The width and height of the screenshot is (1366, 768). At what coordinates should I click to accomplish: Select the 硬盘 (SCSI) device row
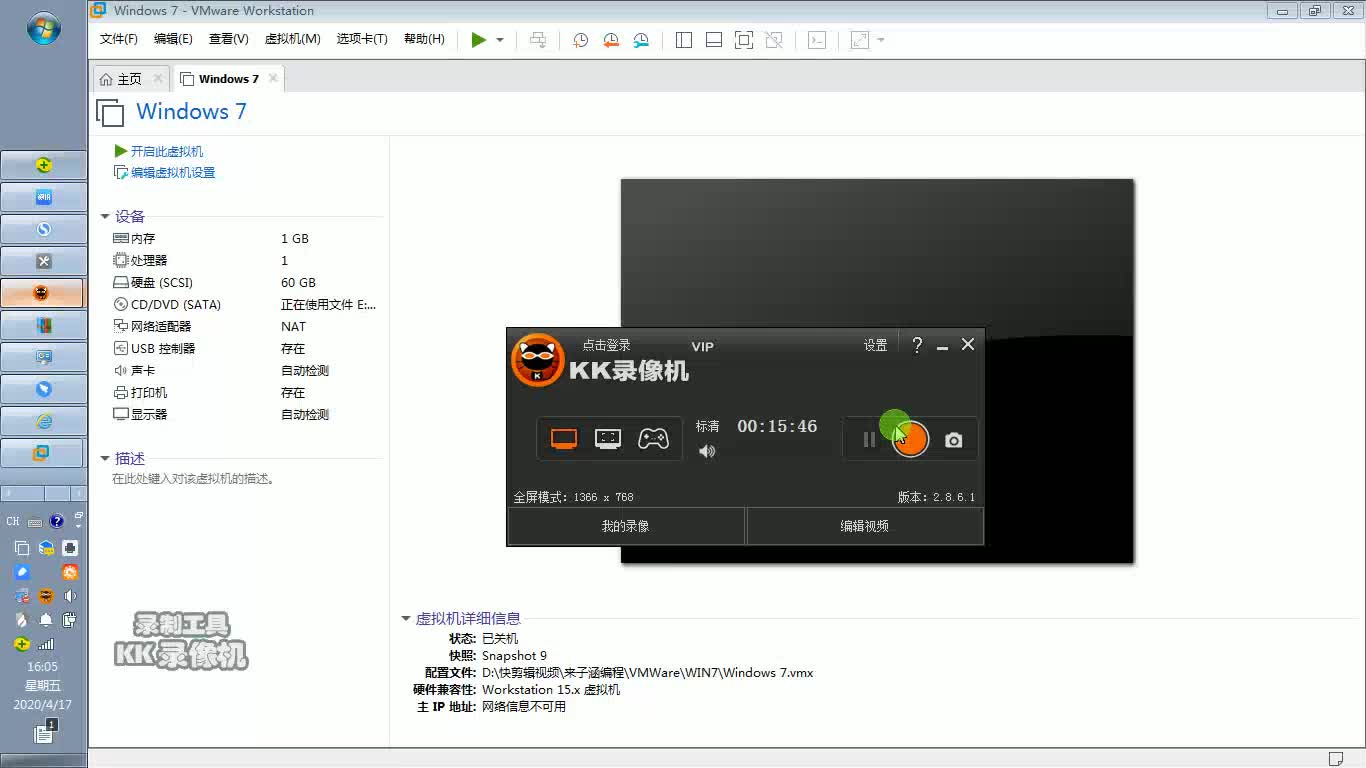246,283
